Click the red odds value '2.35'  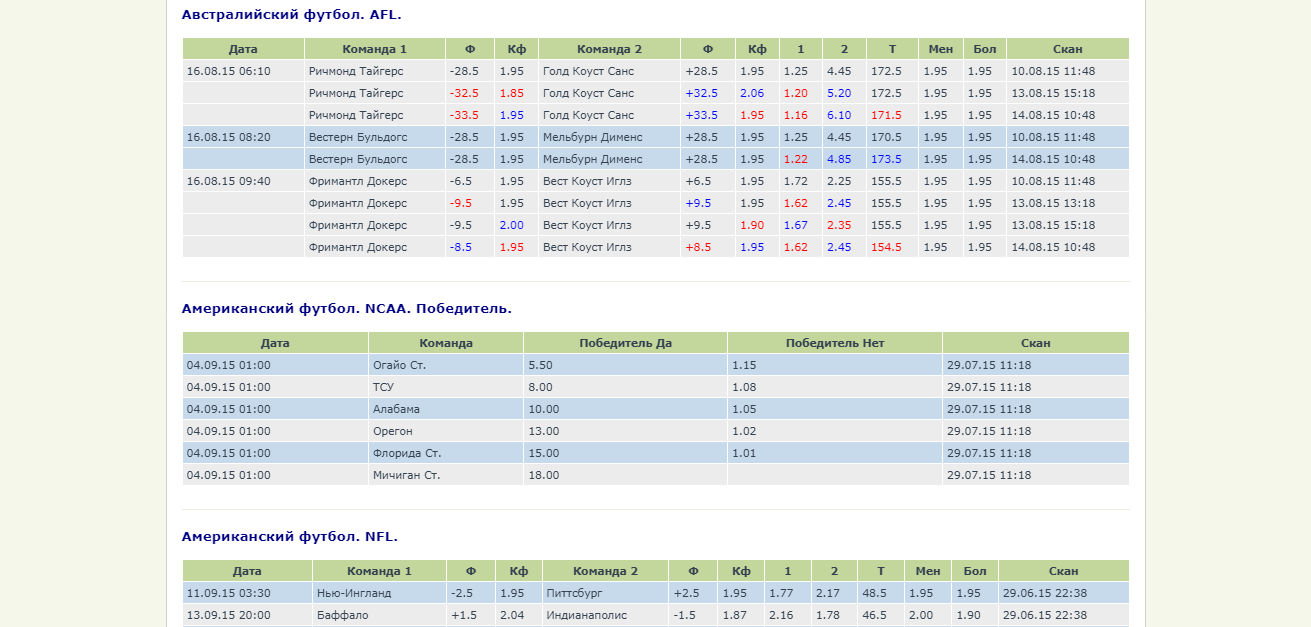pyautogui.click(x=839, y=225)
